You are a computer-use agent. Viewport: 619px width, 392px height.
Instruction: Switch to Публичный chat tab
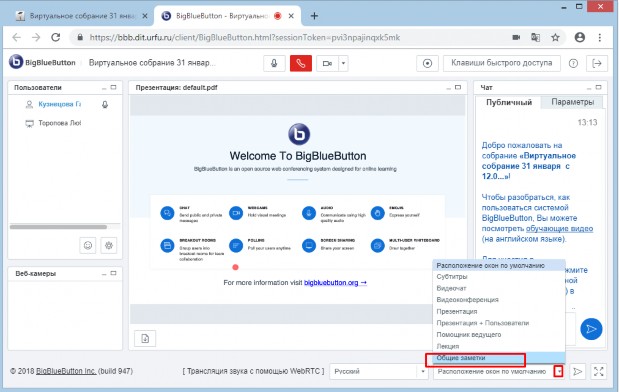tap(509, 102)
